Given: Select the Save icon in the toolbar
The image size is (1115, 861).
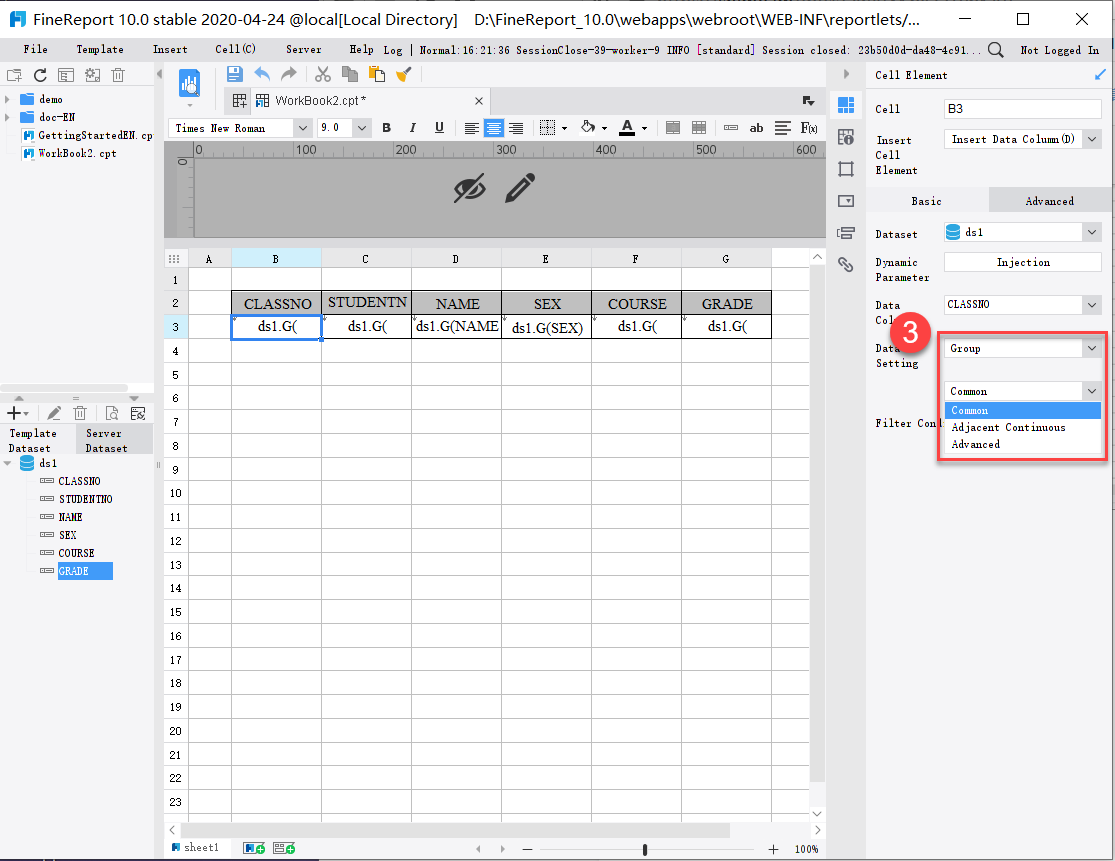Looking at the screenshot, I should pos(235,72).
